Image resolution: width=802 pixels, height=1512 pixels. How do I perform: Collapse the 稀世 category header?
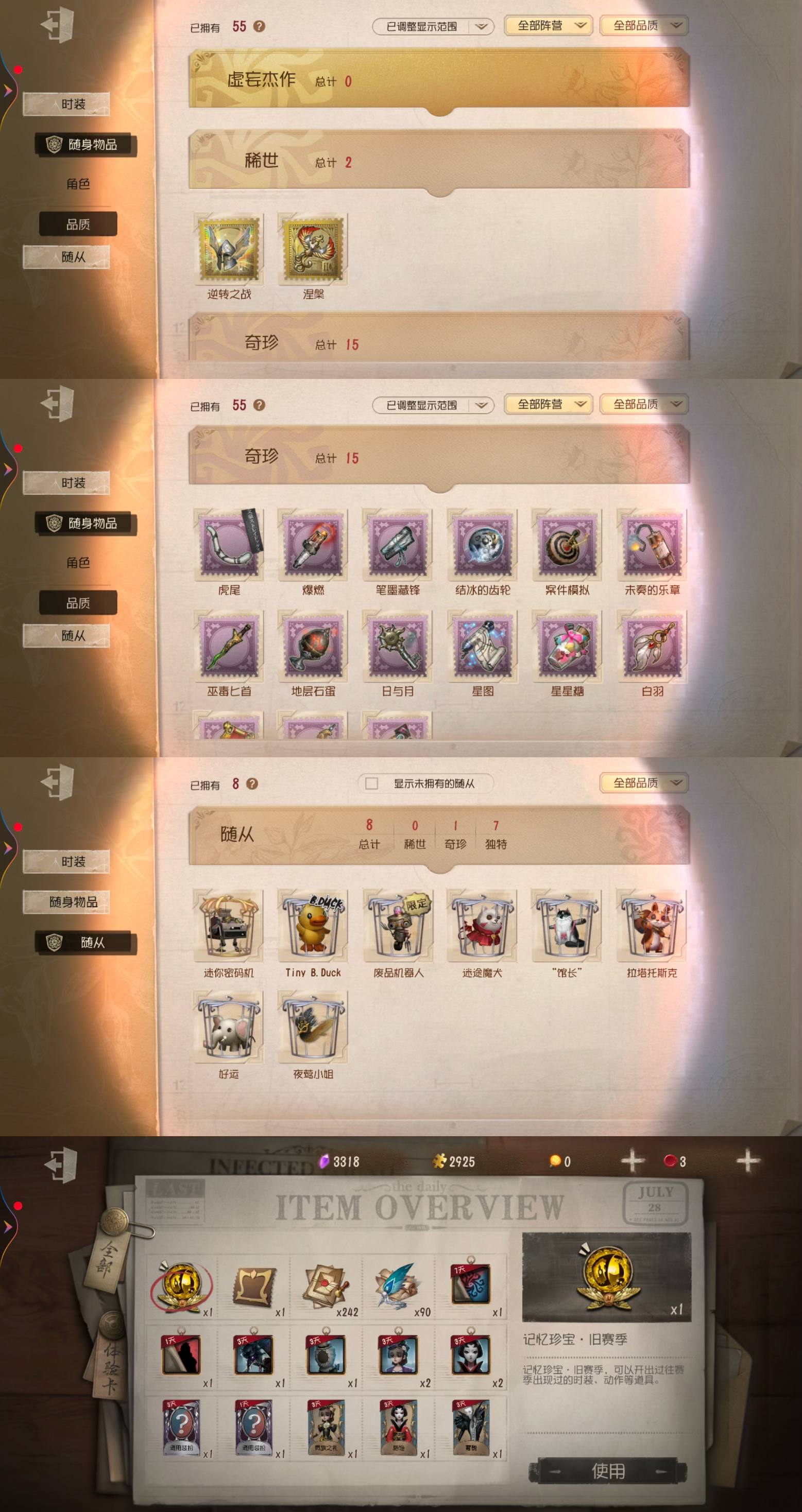tap(439, 161)
